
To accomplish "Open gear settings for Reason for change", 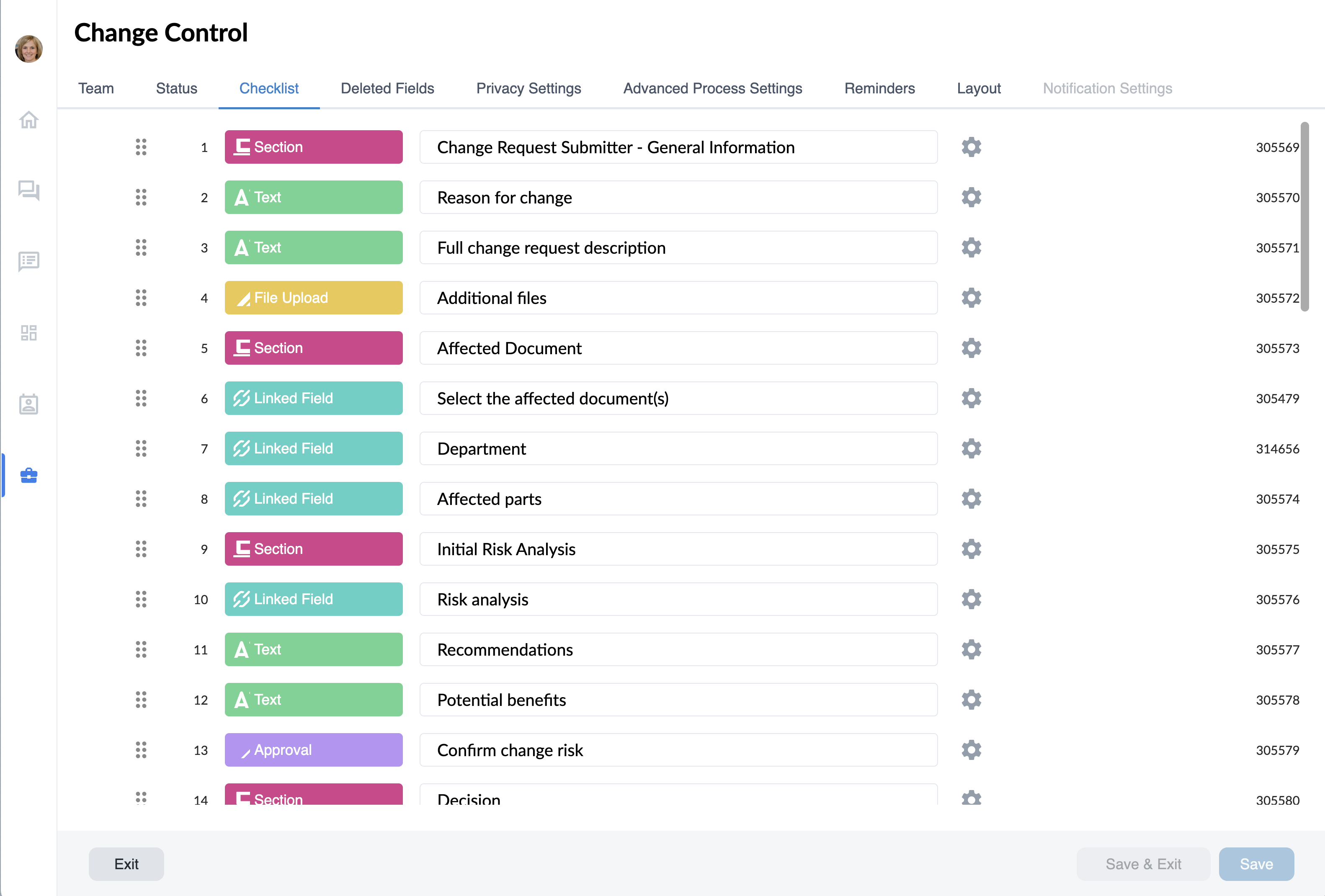I will point(971,197).
